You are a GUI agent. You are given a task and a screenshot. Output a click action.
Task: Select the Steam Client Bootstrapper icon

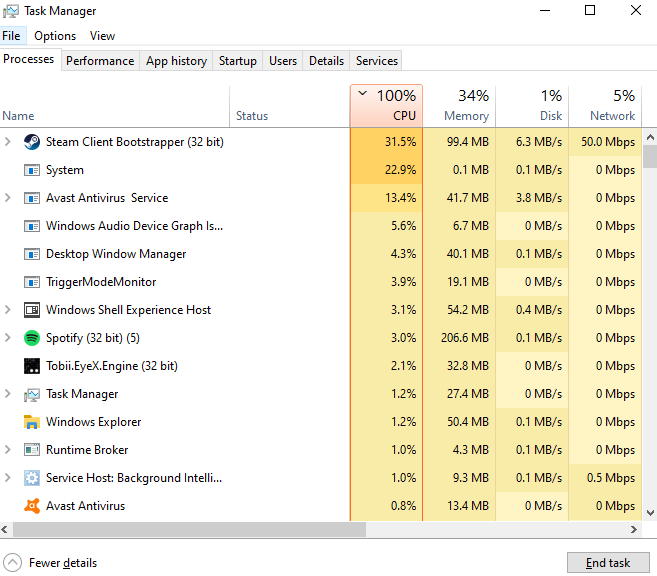pyautogui.click(x=32, y=142)
